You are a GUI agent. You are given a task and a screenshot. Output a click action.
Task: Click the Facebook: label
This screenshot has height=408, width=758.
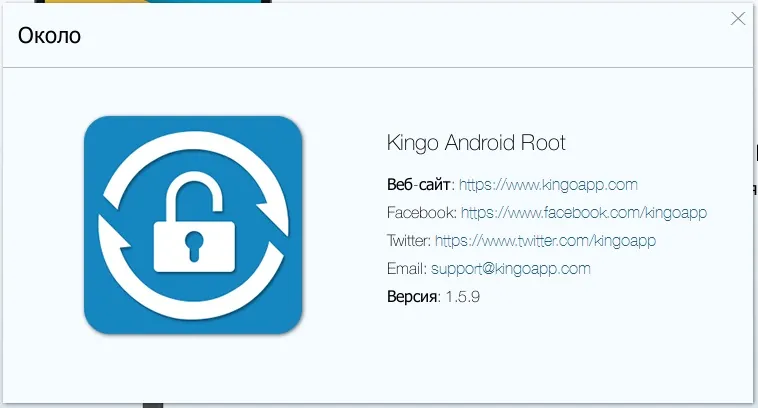pyautogui.click(x=422, y=213)
